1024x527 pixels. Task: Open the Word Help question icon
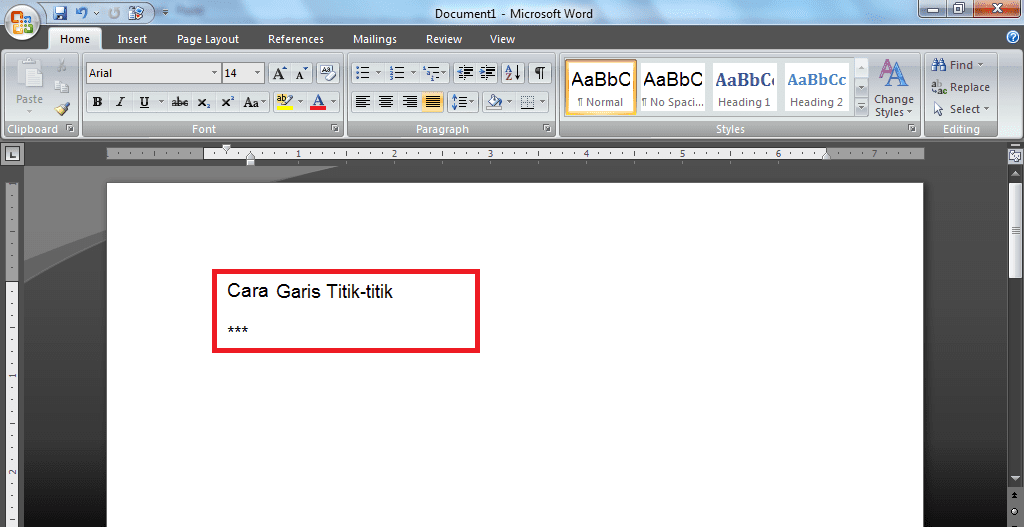[x=1013, y=38]
